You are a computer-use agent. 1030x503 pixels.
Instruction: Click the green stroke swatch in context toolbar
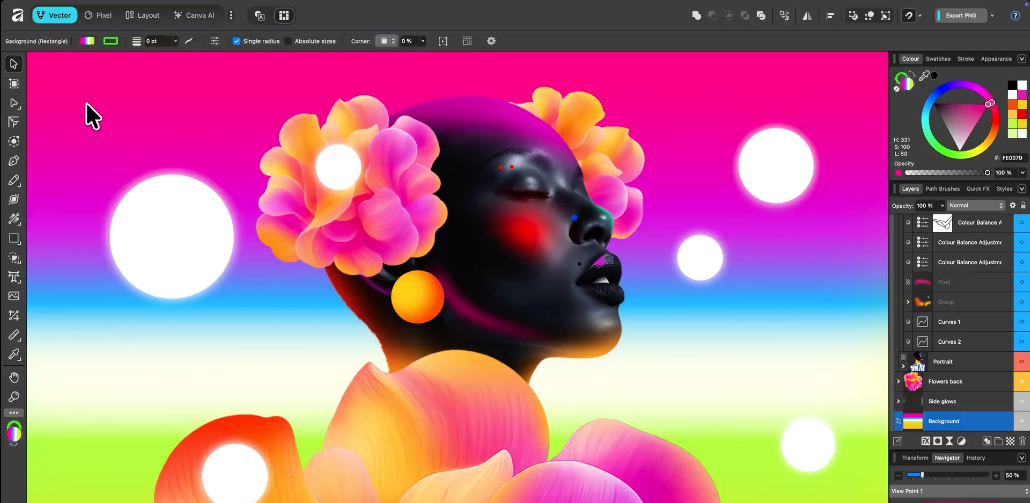click(x=110, y=41)
